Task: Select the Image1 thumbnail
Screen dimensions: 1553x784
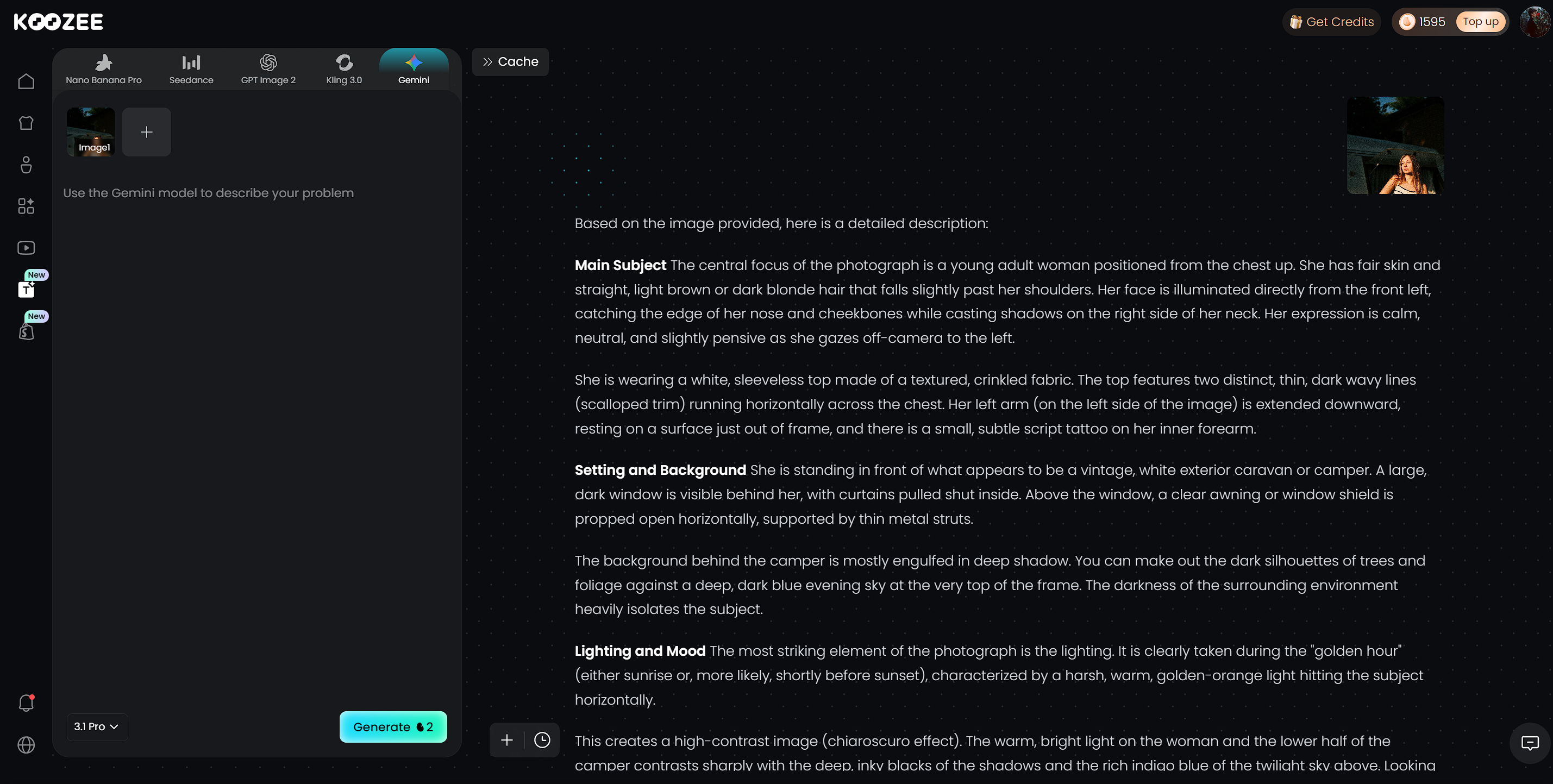Action: (x=91, y=132)
